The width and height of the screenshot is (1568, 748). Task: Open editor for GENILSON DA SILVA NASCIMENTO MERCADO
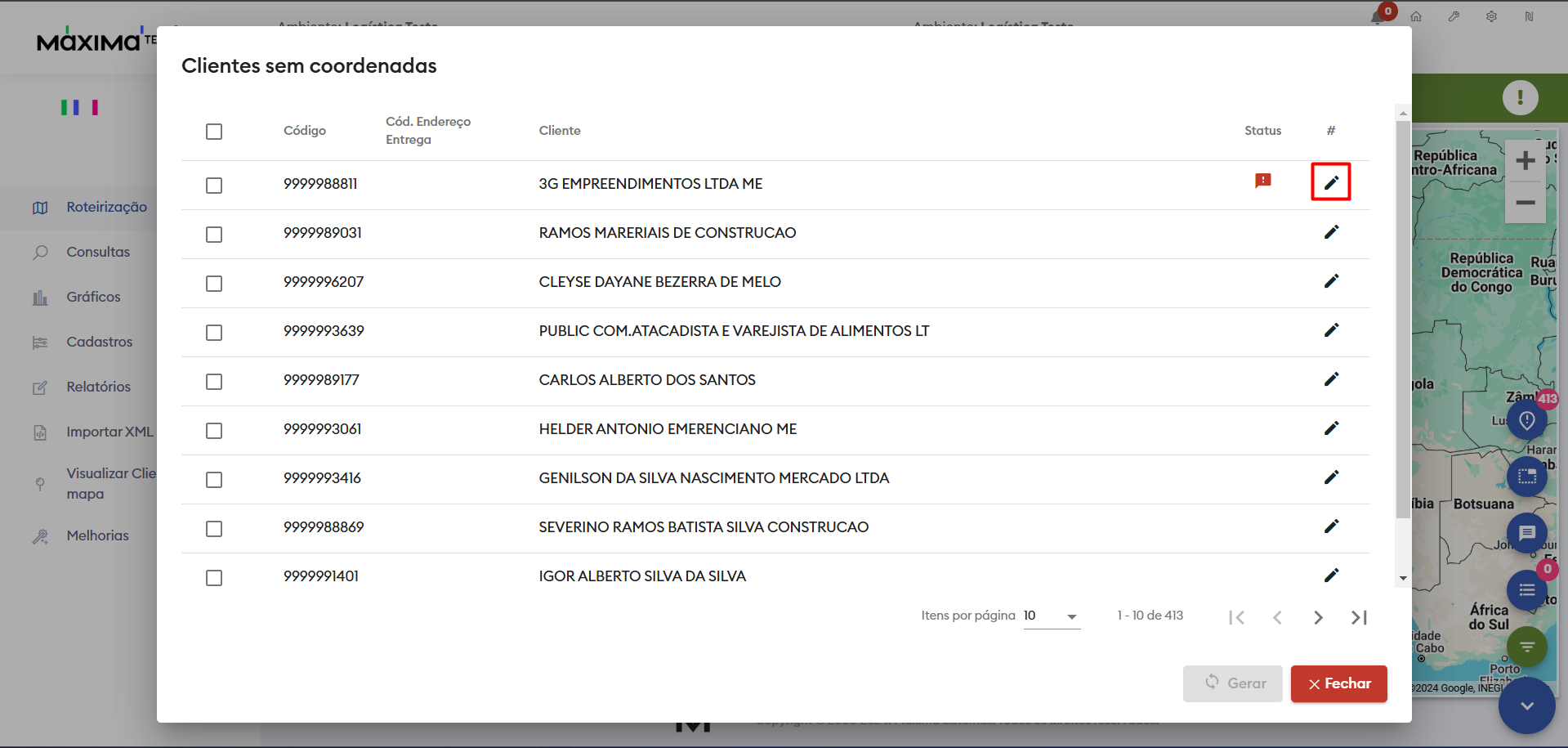point(1331,477)
